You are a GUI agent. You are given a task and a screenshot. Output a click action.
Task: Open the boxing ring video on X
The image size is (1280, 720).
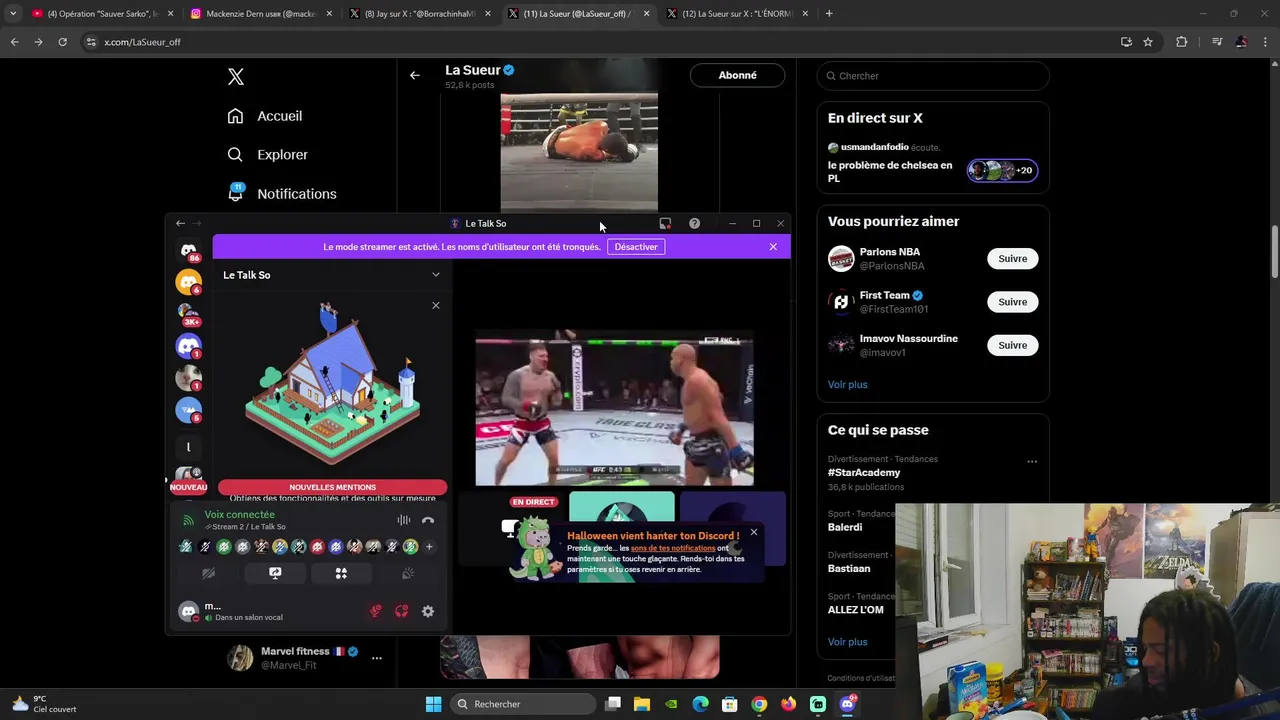tap(579, 151)
